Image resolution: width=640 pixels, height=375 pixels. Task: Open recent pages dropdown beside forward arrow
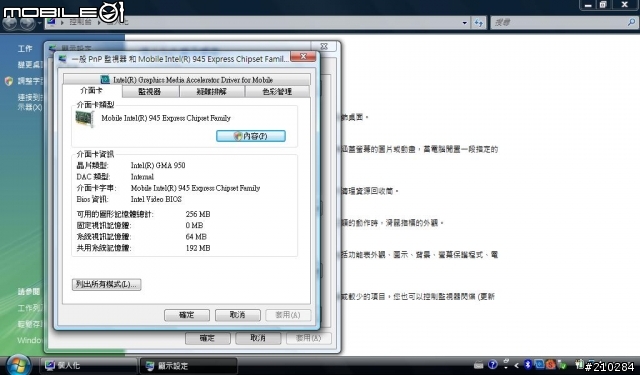coord(40,23)
